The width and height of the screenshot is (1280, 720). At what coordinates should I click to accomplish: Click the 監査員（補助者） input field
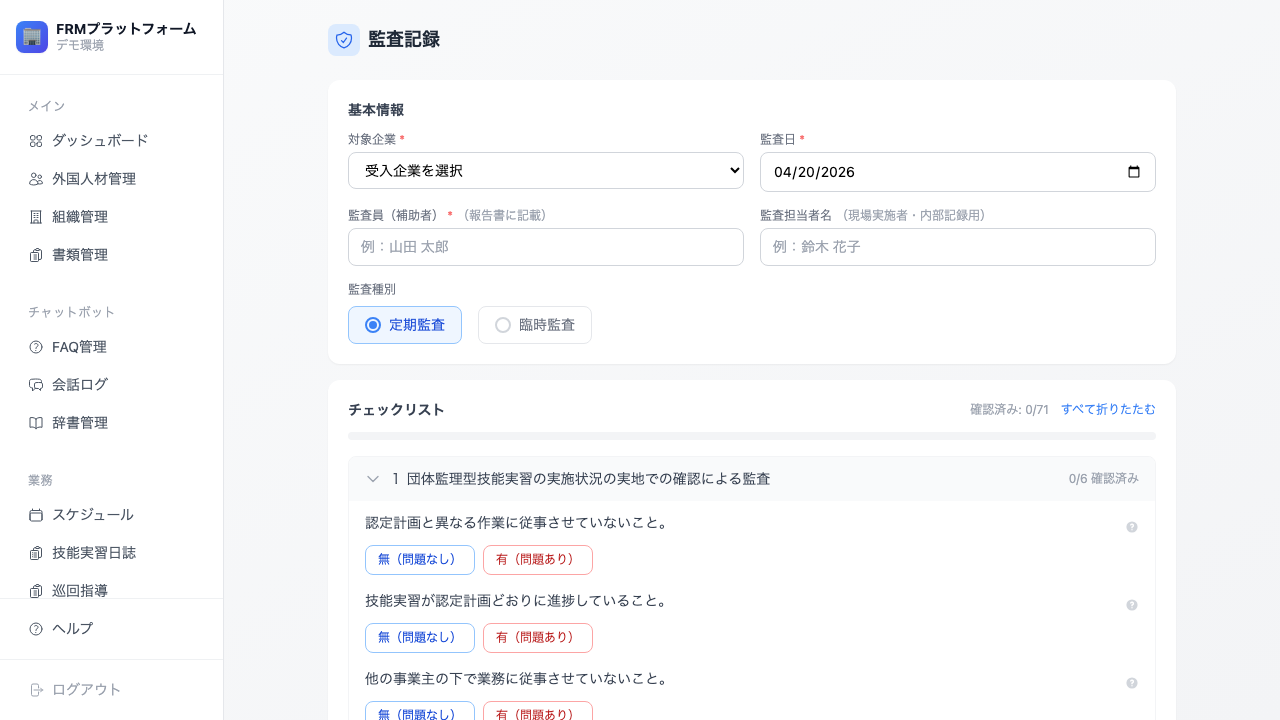click(x=546, y=247)
